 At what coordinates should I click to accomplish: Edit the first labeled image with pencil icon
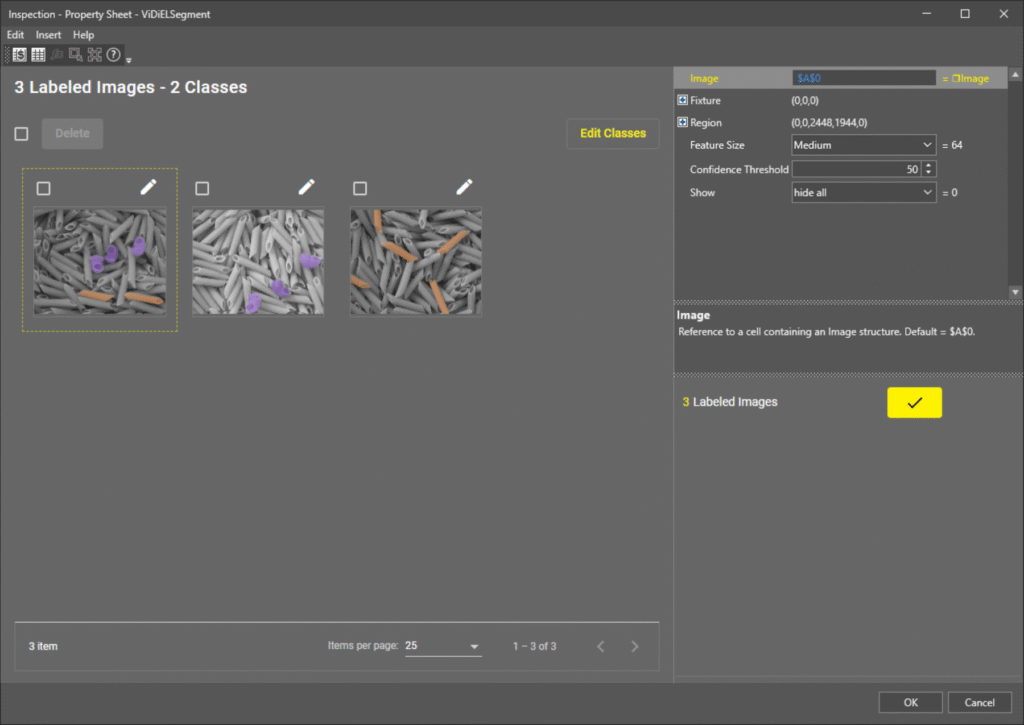pyautogui.click(x=148, y=187)
